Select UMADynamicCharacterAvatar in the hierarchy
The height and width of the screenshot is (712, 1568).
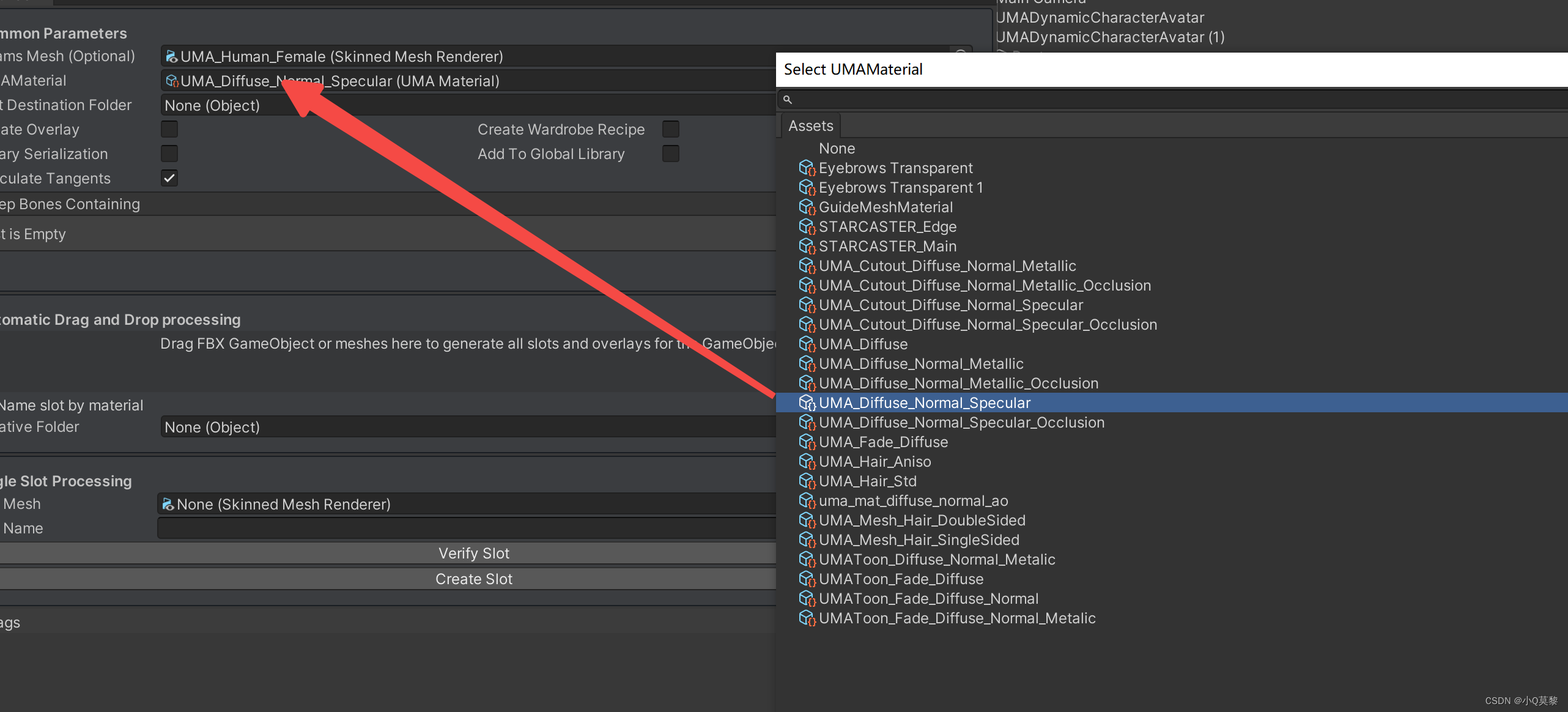pos(1098,17)
